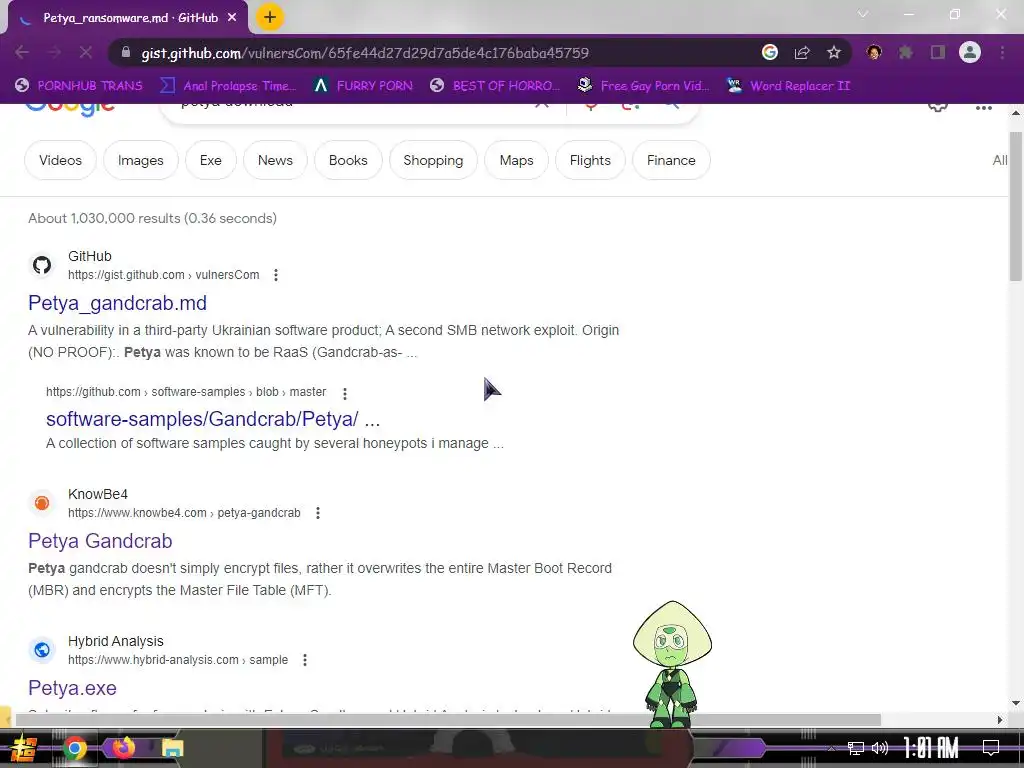1024x768 pixels.
Task: View site info via the lock icon
Action: [126, 52]
